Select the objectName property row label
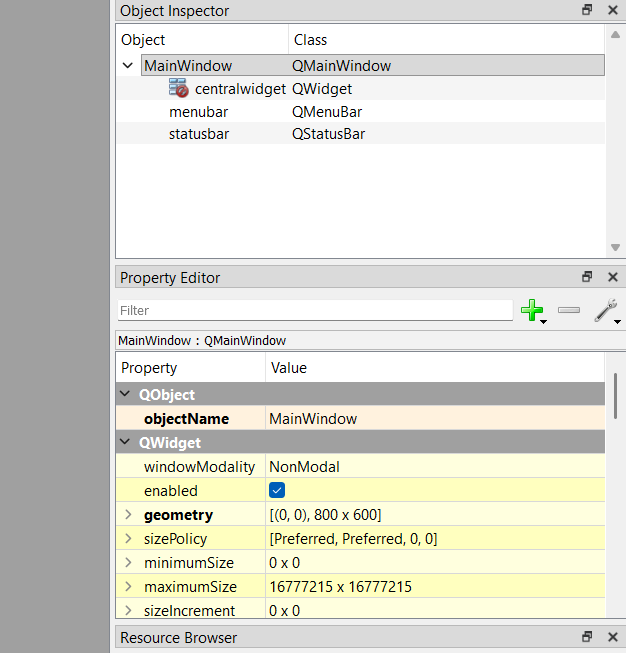Image resolution: width=626 pixels, height=653 pixels. 186,419
